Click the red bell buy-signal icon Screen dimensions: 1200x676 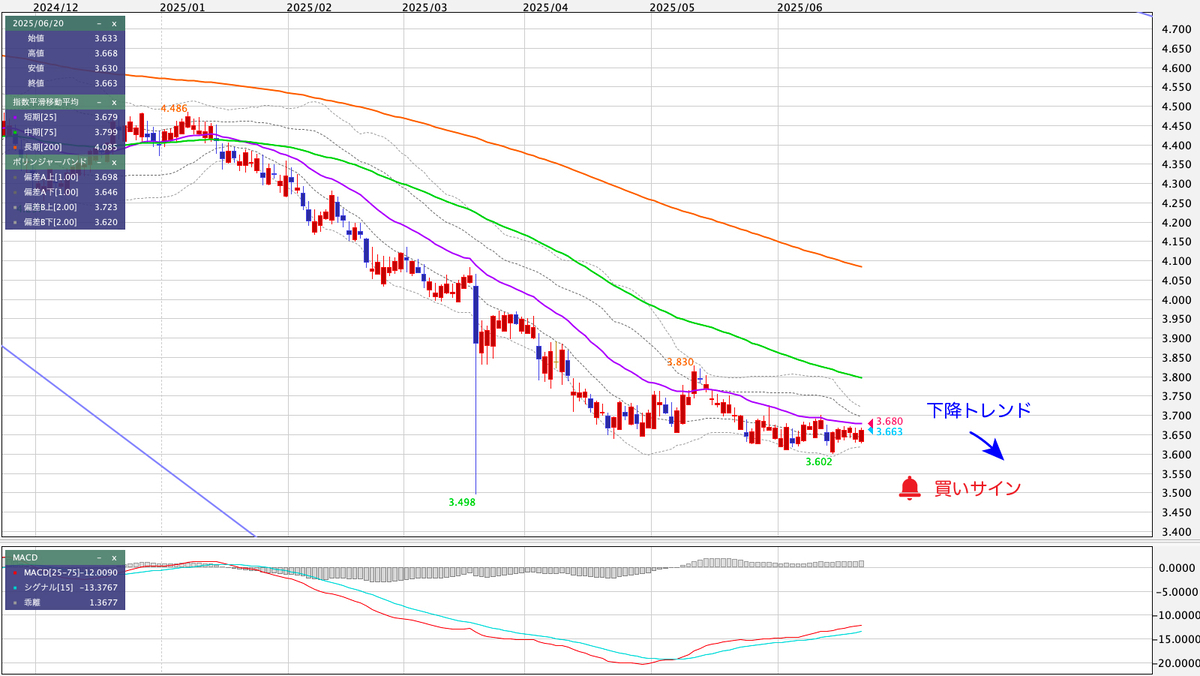909,488
